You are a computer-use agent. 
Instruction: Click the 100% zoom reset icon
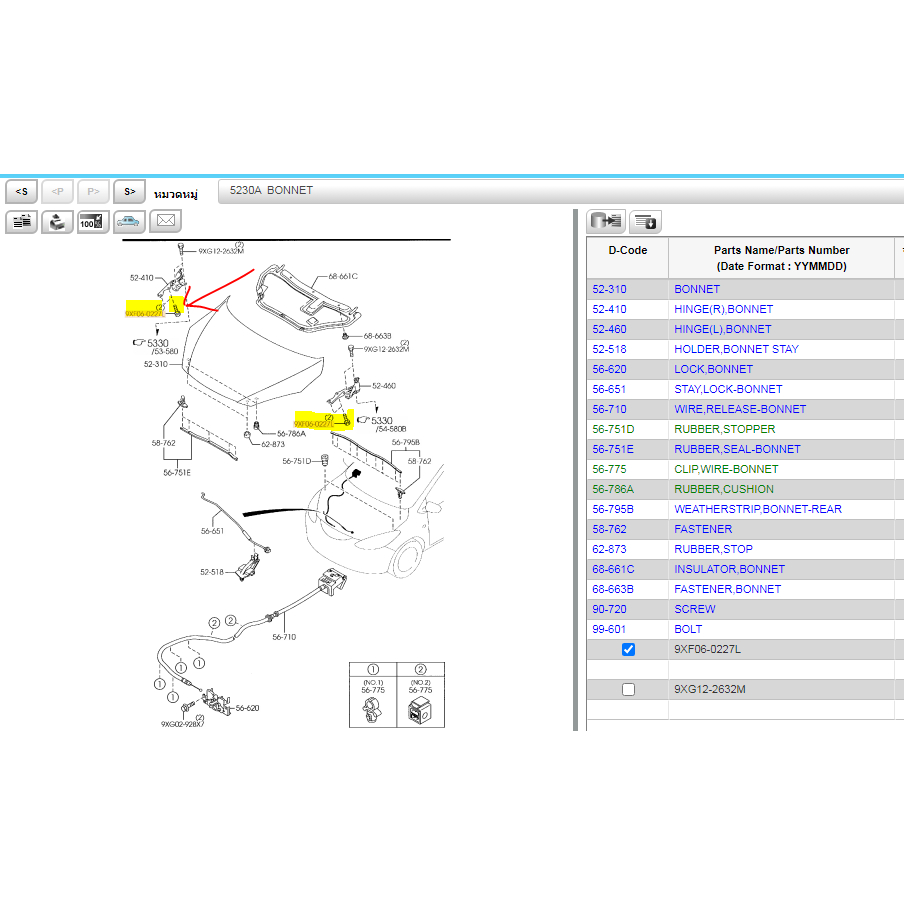(x=93, y=221)
